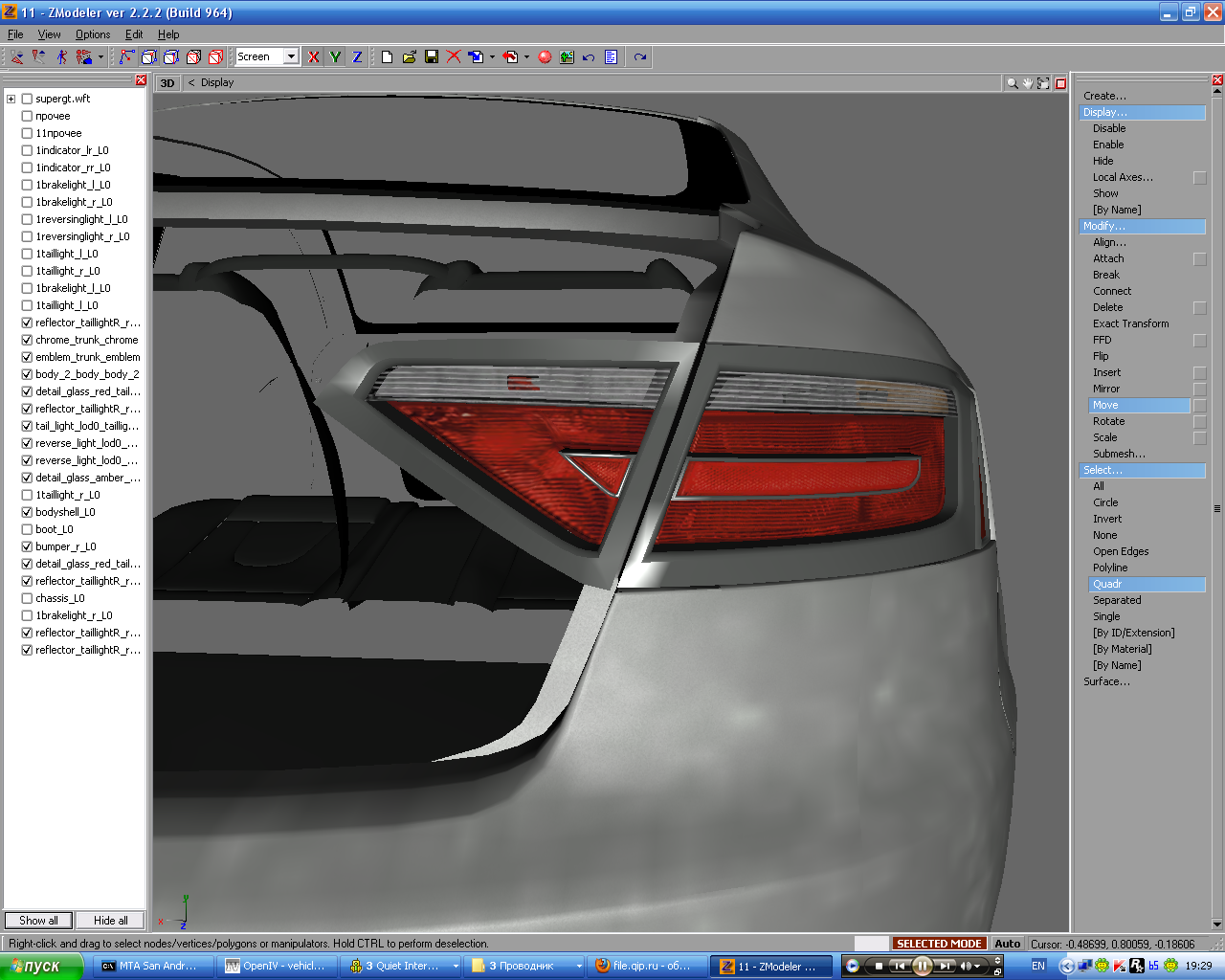Screen dimensions: 1225x980
Task: Click the second blue wireframe box icon
Action: pos(171,57)
